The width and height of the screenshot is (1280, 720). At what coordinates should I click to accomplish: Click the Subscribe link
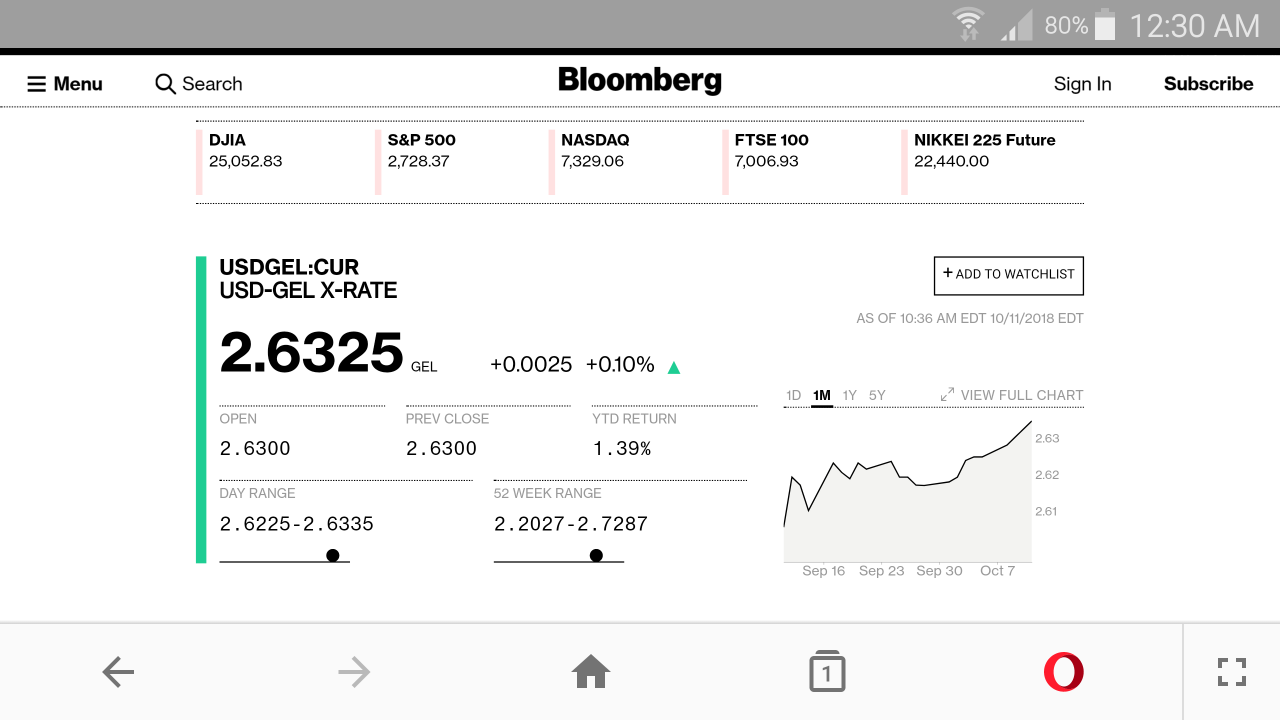(1208, 84)
